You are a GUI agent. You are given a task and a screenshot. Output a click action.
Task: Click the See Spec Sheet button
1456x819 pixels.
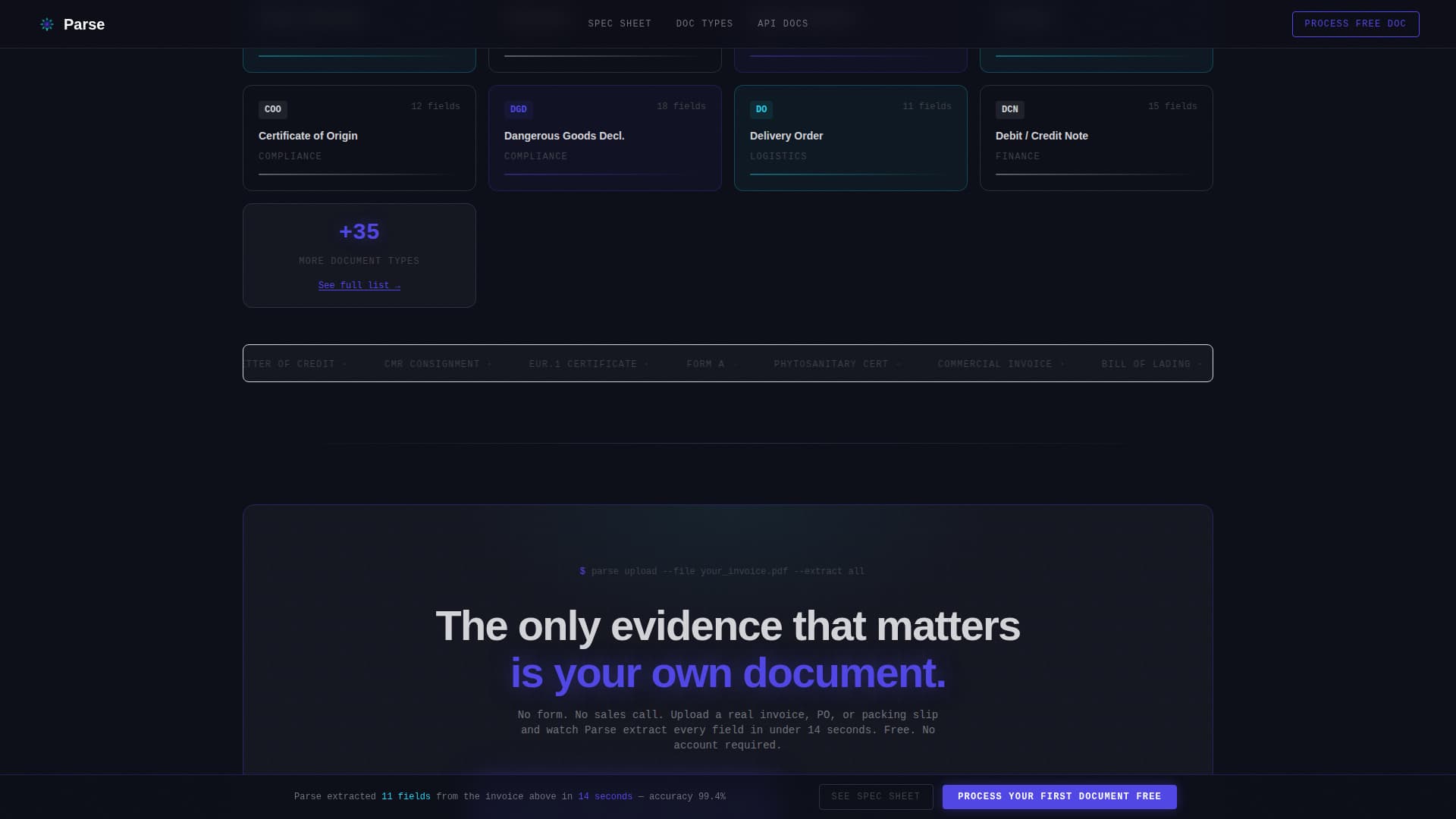point(876,796)
